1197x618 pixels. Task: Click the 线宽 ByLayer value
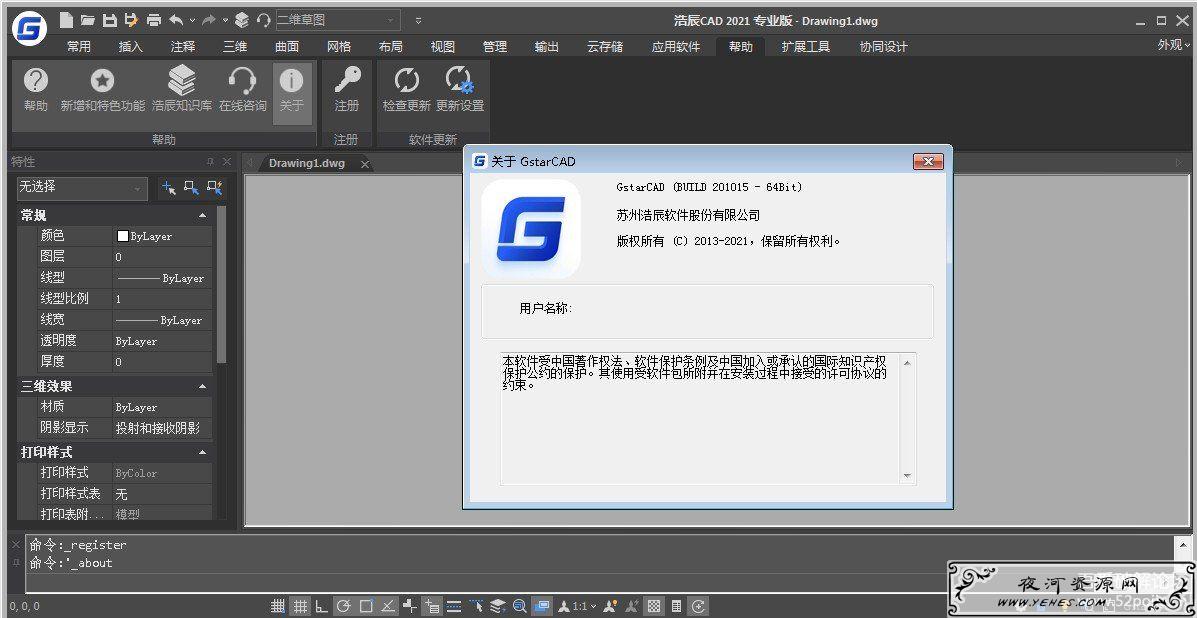[162, 320]
